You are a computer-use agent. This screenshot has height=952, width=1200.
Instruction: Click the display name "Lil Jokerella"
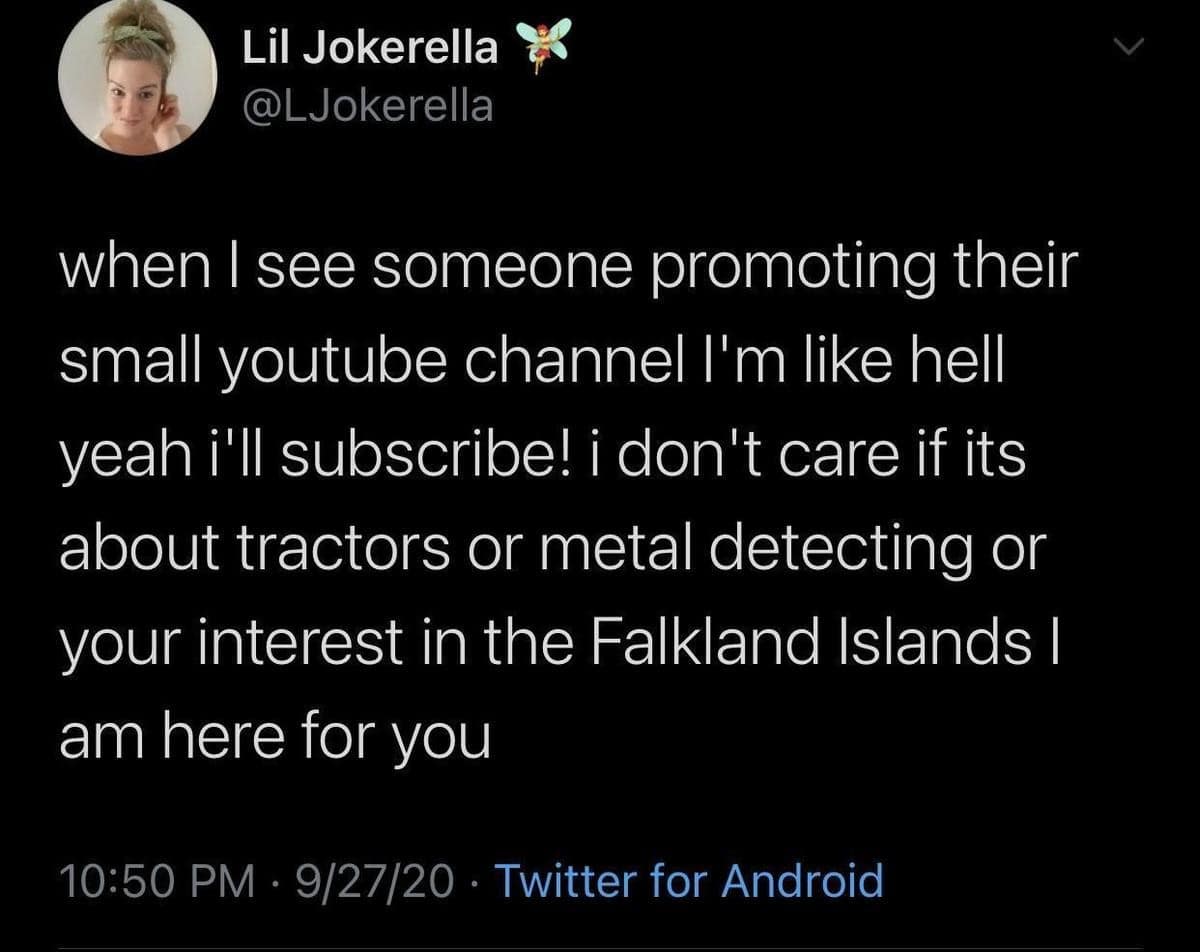click(x=371, y=48)
